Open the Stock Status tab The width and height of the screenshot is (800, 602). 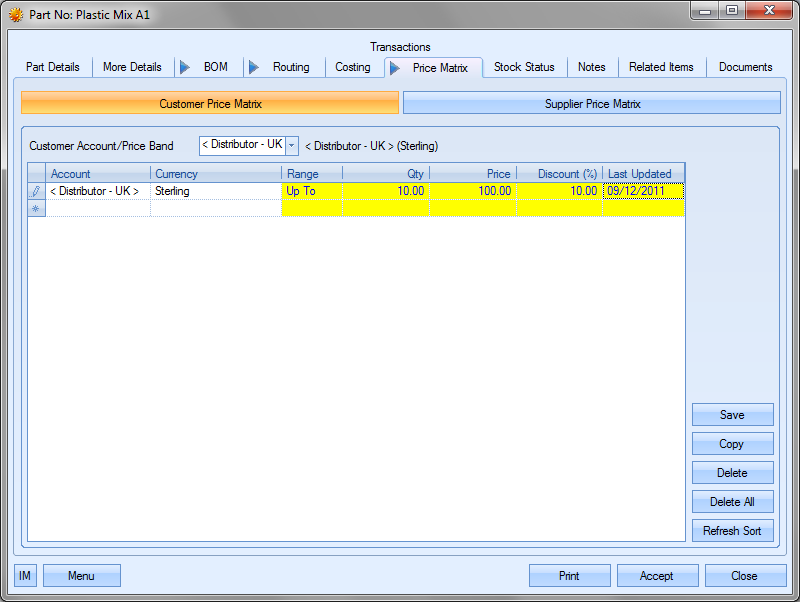(x=524, y=67)
